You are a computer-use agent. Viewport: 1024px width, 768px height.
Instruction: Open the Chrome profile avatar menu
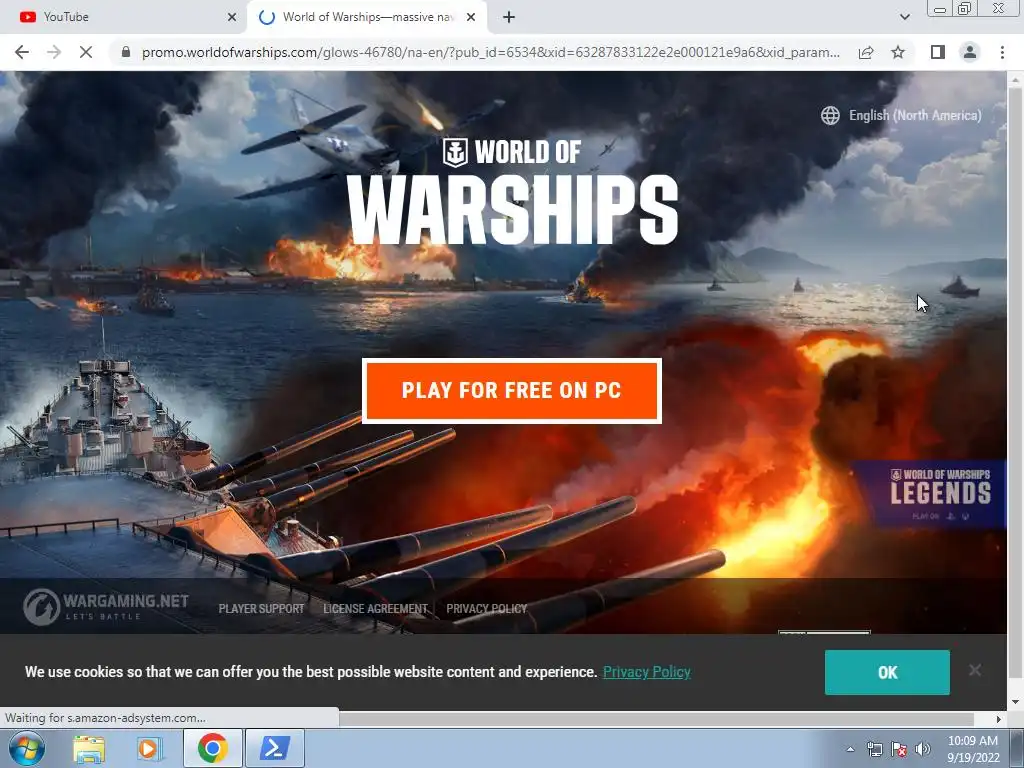pyautogui.click(x=970, y=52)
